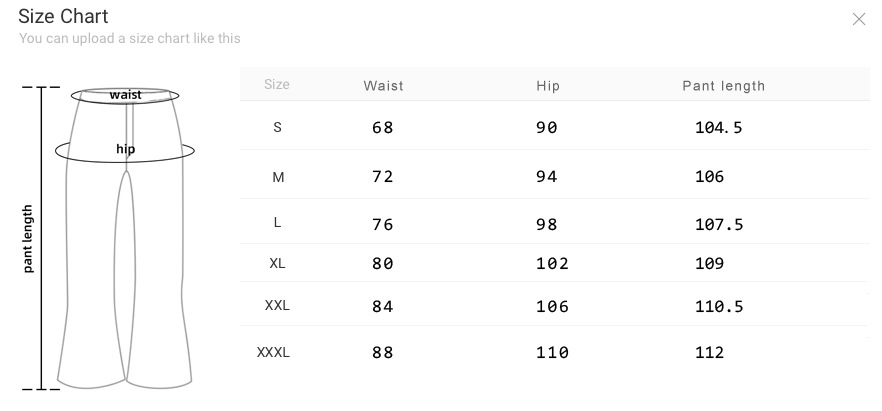Click the upload size chart hint text
Screen dimensions: 882x411
(129, 39)
